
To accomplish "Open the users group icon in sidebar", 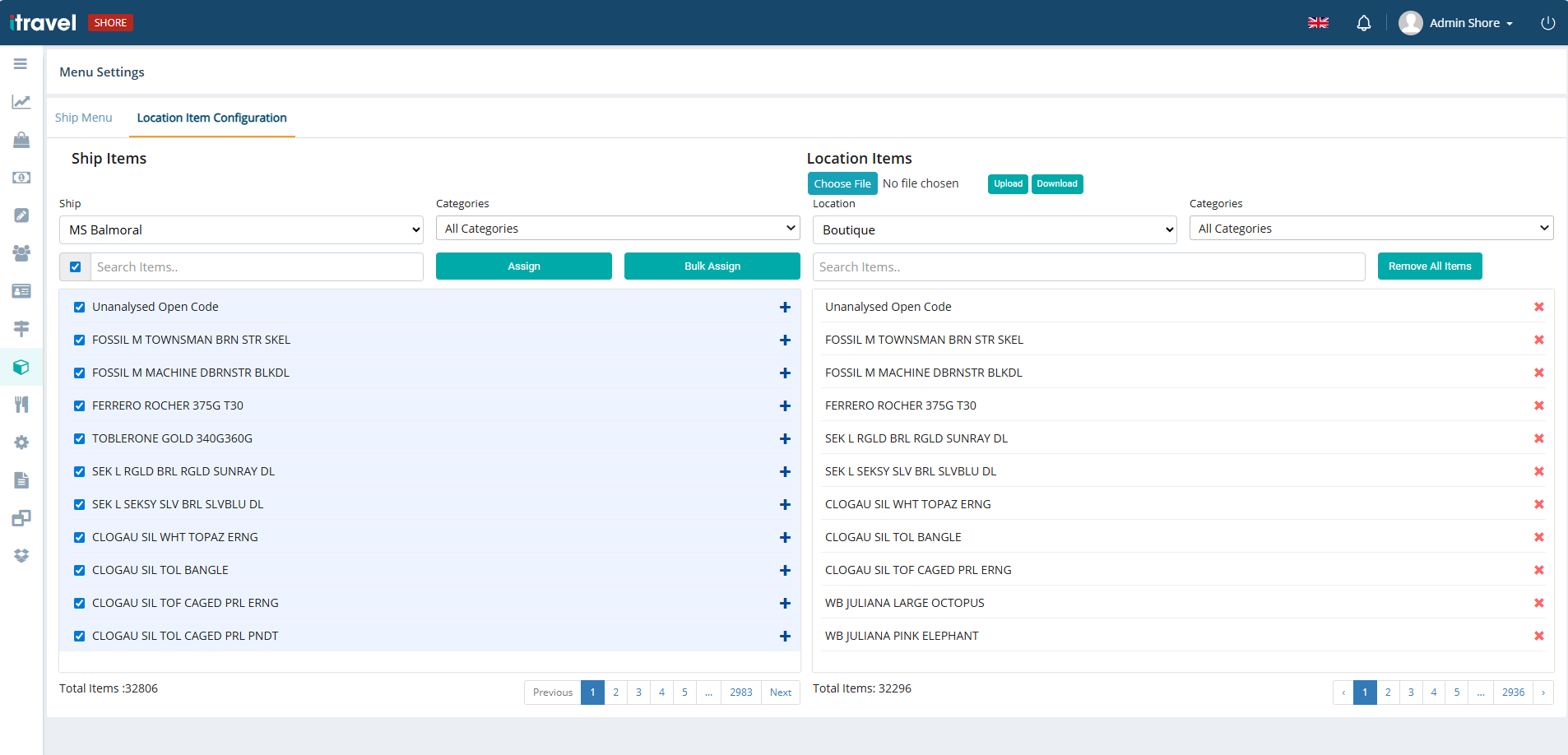I will tap(21, 253).
